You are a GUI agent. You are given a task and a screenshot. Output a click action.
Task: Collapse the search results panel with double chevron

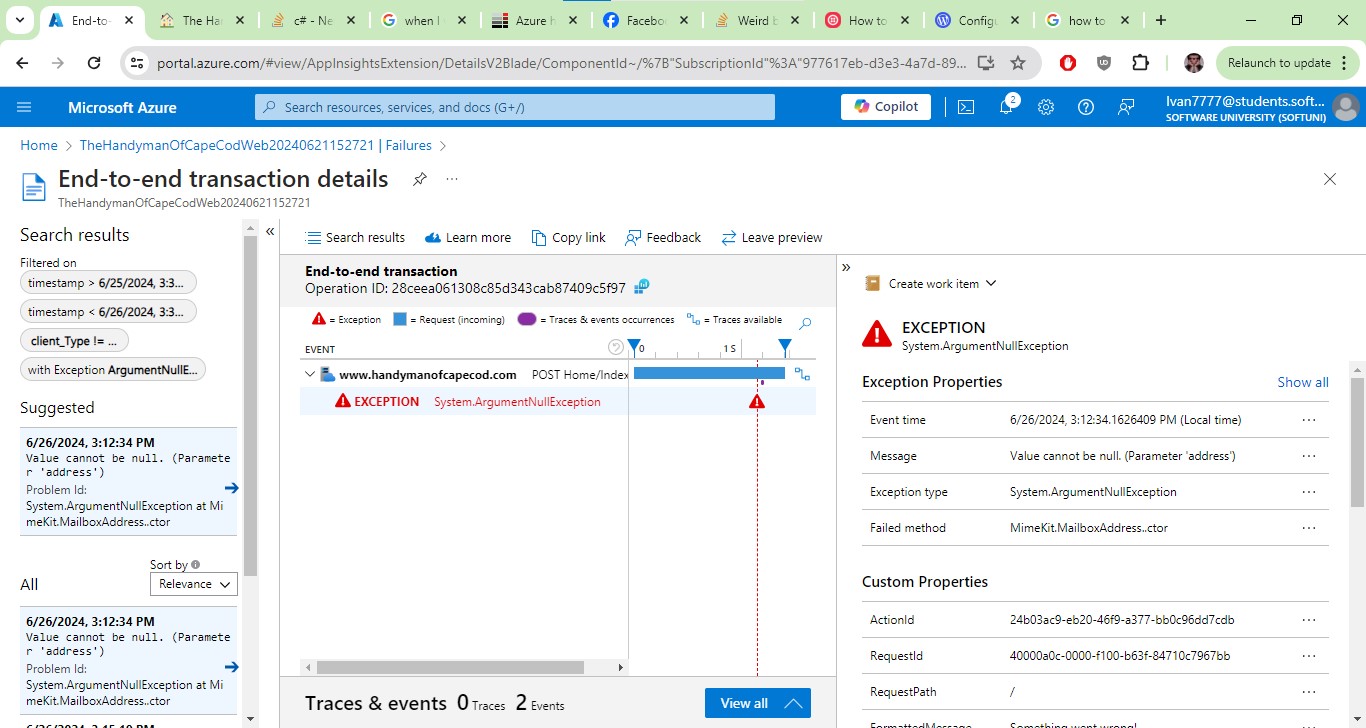(270, 231)
